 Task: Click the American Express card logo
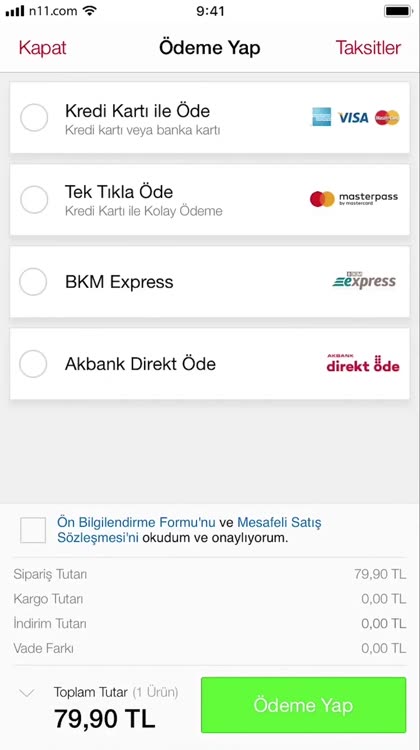321,117
